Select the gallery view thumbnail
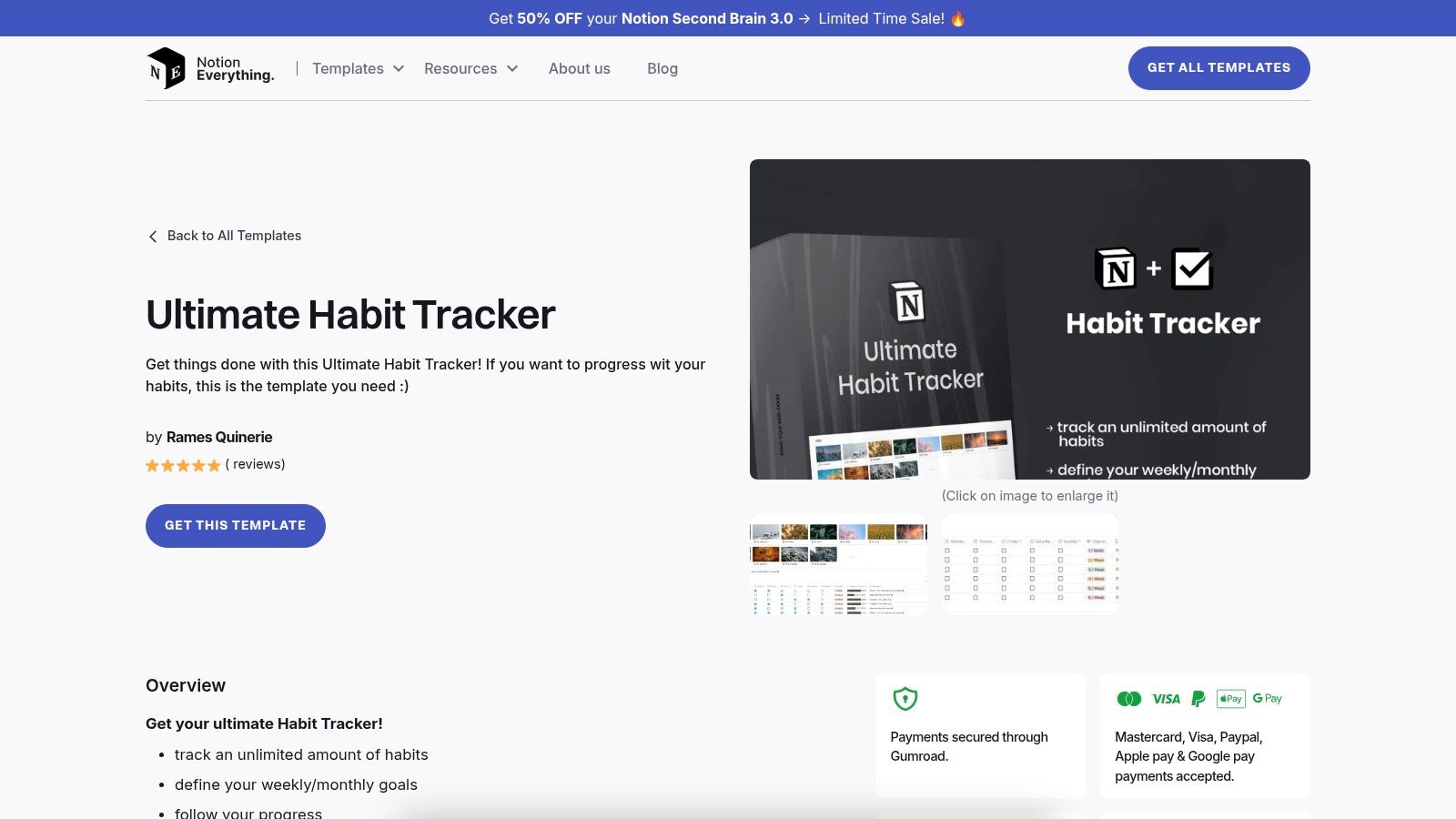1456x819 pixels. (x=838, y=564)
